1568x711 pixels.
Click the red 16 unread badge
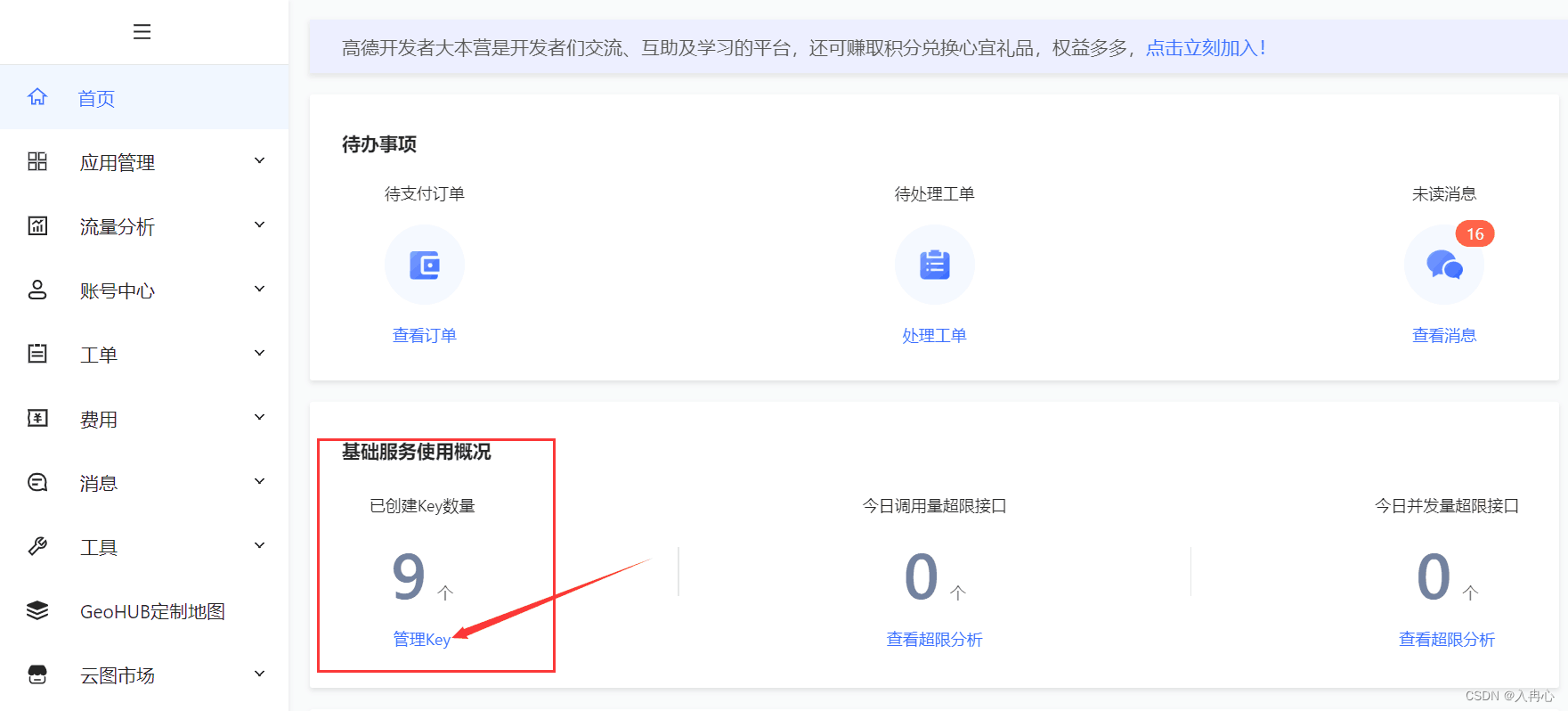coord(1475,234)
